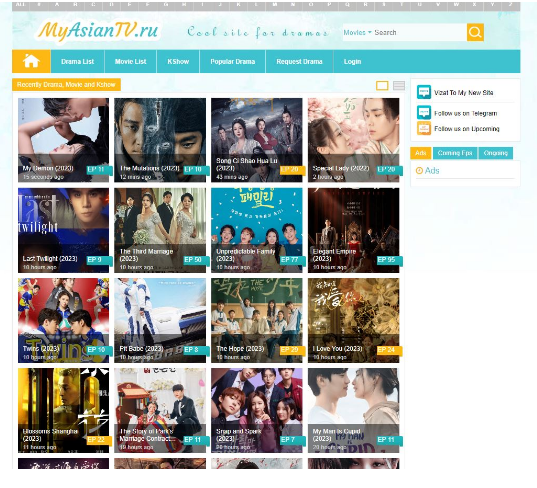Click the Telegram follow icon

(x=424, y=112)
